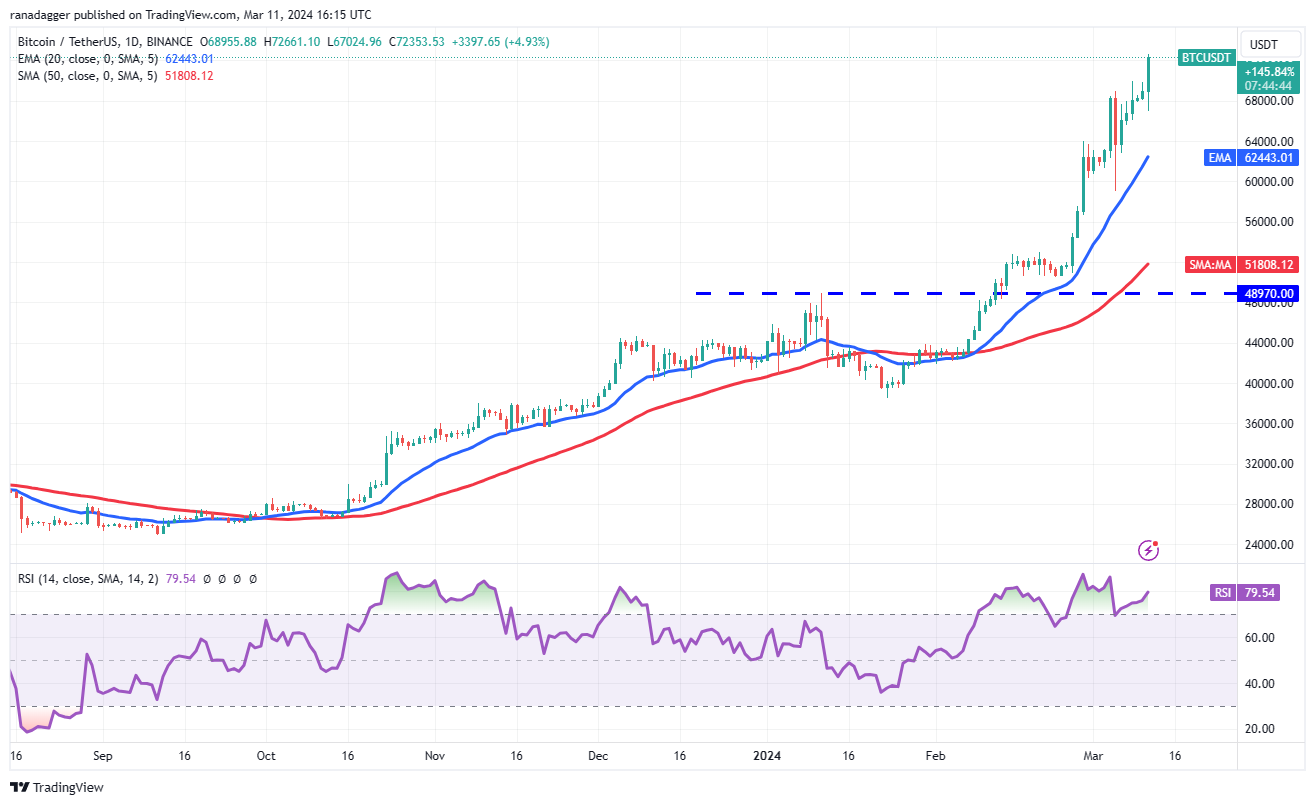Click the +3397.65 (+4.93%) change value
Screen dimensions: 1315x805
coord(501,42)
